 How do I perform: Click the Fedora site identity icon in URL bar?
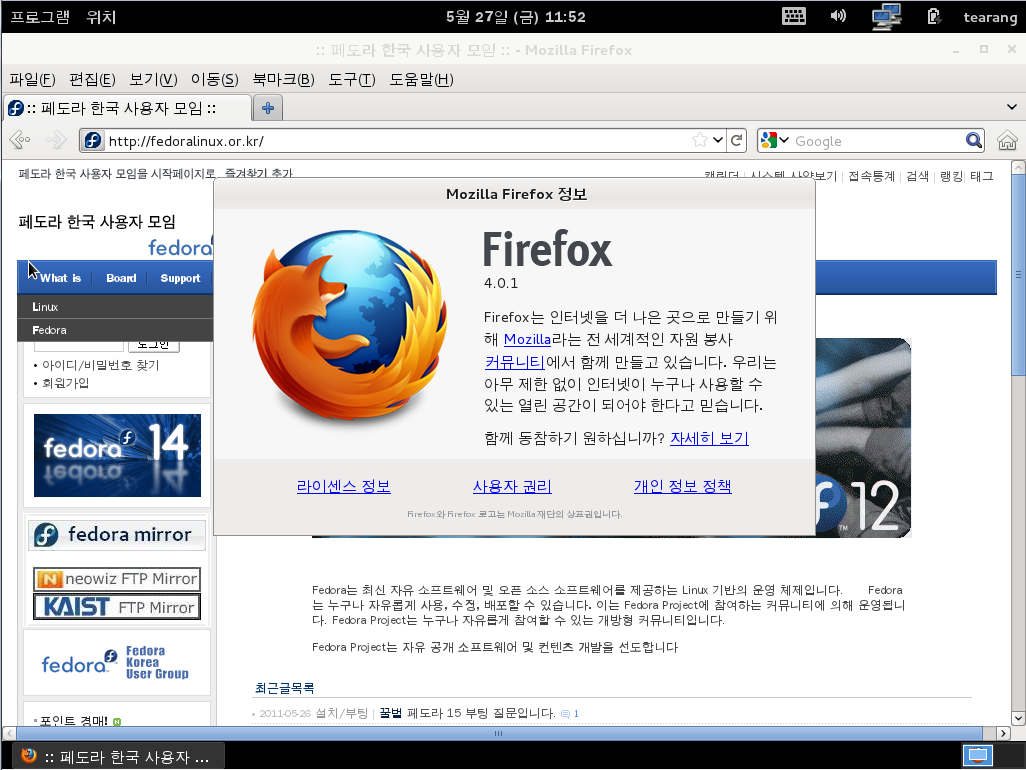pos(94,141)
